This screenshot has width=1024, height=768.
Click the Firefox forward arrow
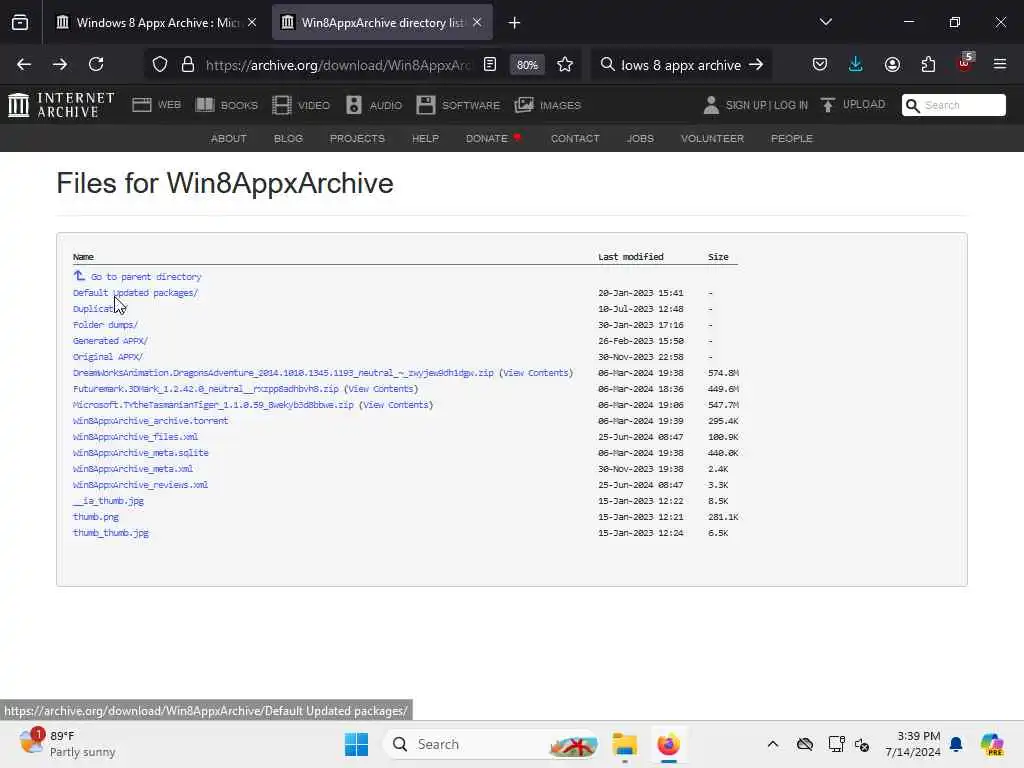tap(60, 65)
